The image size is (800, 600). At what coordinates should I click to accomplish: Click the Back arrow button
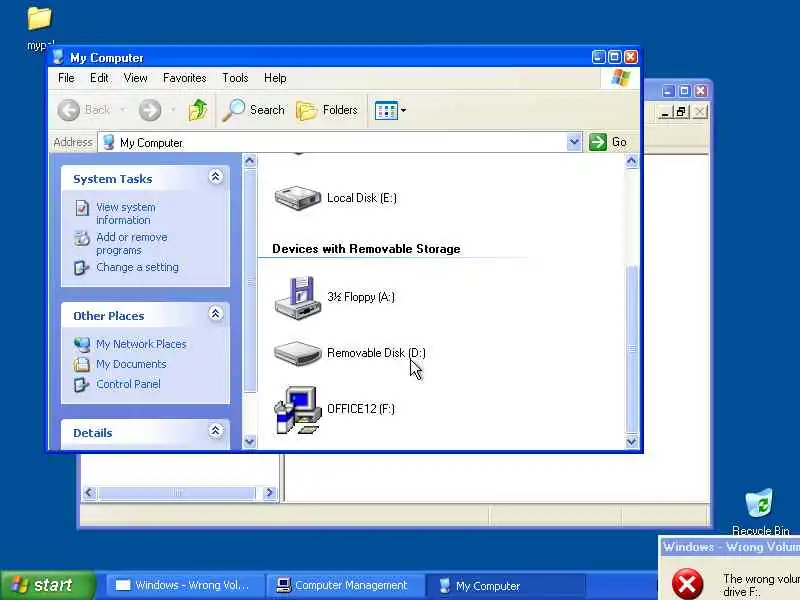68,110
